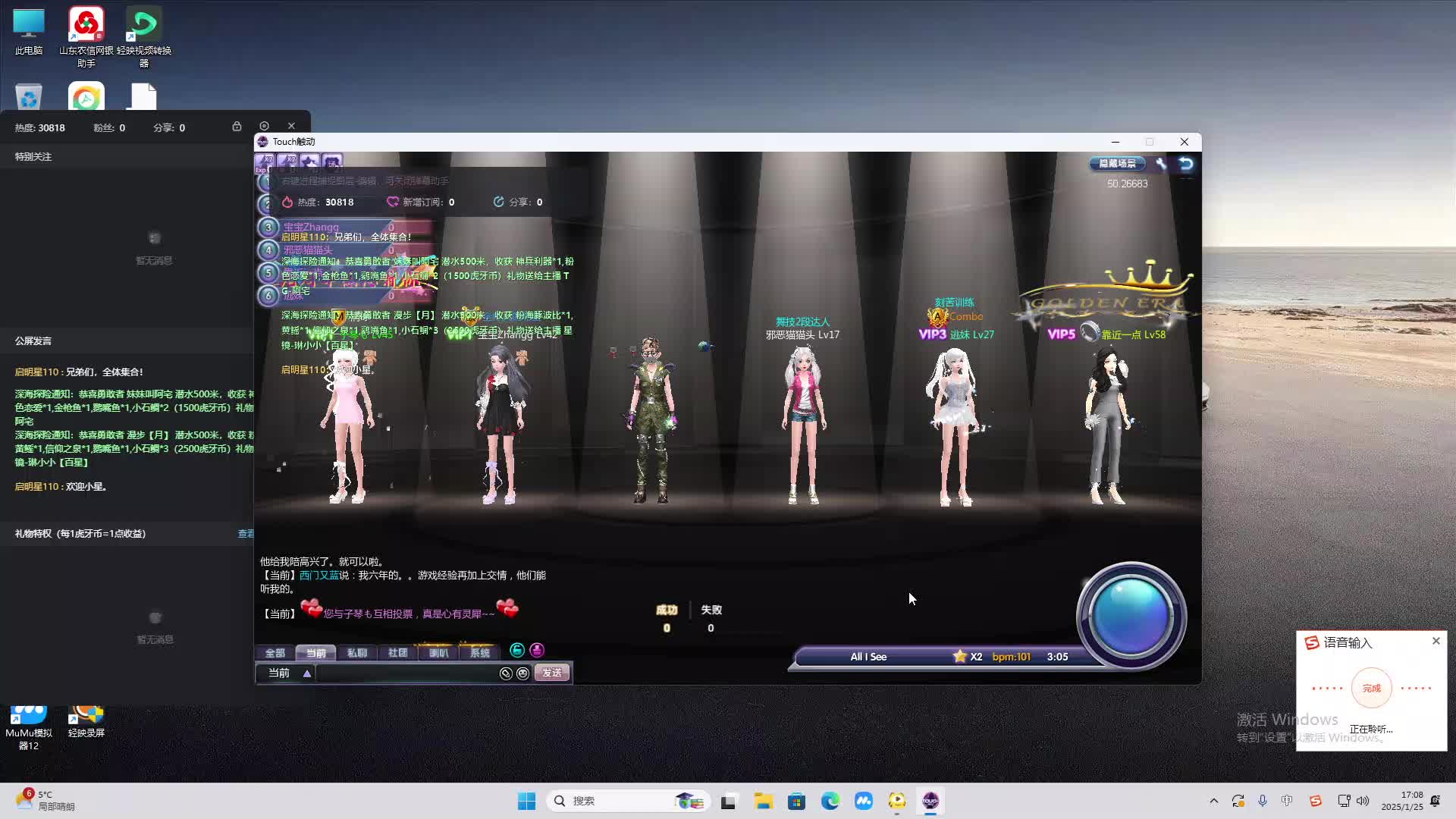The image size is (1456, 819).
Task: Click the clear-chat eraser icon
Action: [x=506, y=673]
